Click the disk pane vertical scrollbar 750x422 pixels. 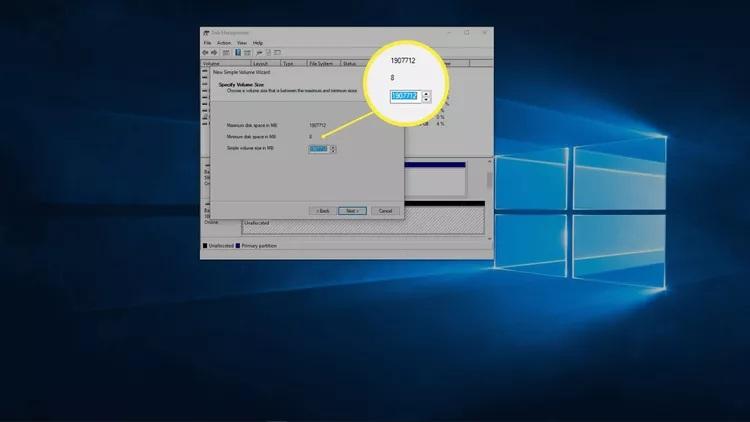coord(488,180)
